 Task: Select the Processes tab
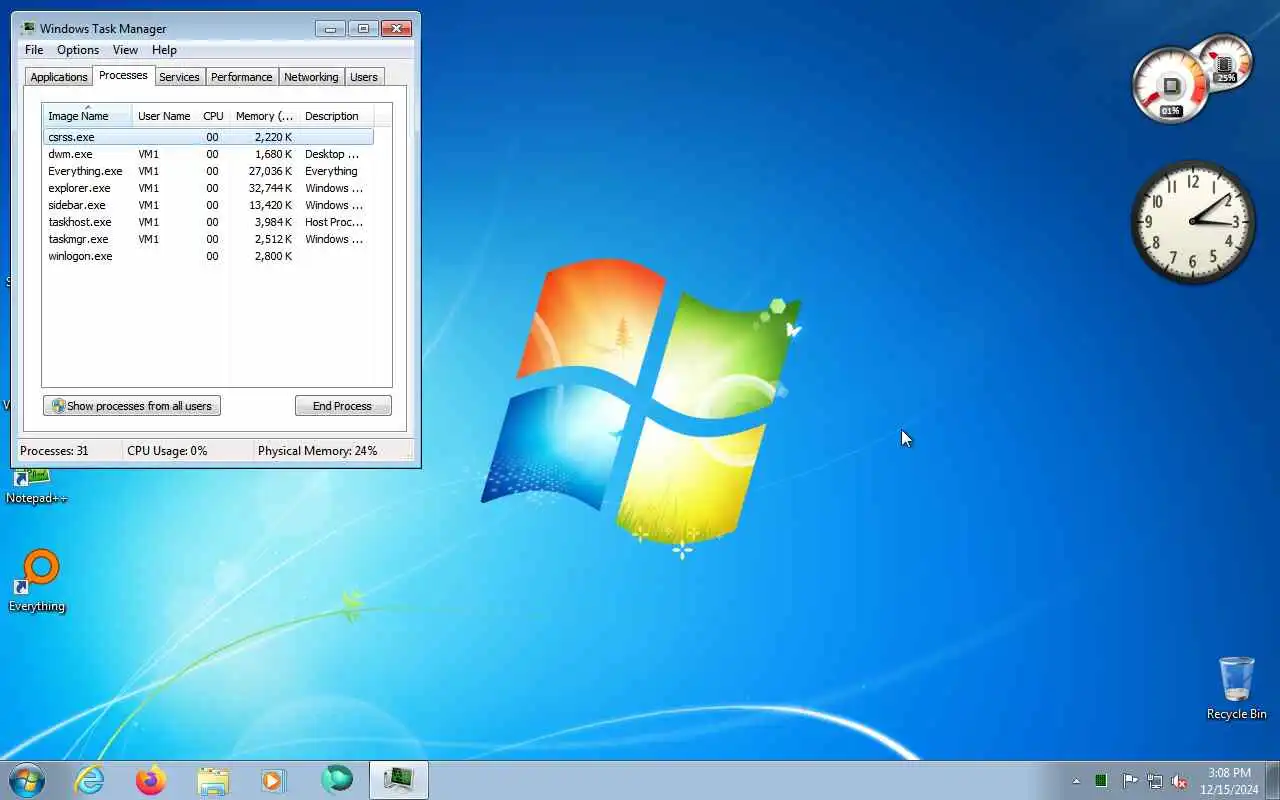pyautogui.click(x=123, y=75)
